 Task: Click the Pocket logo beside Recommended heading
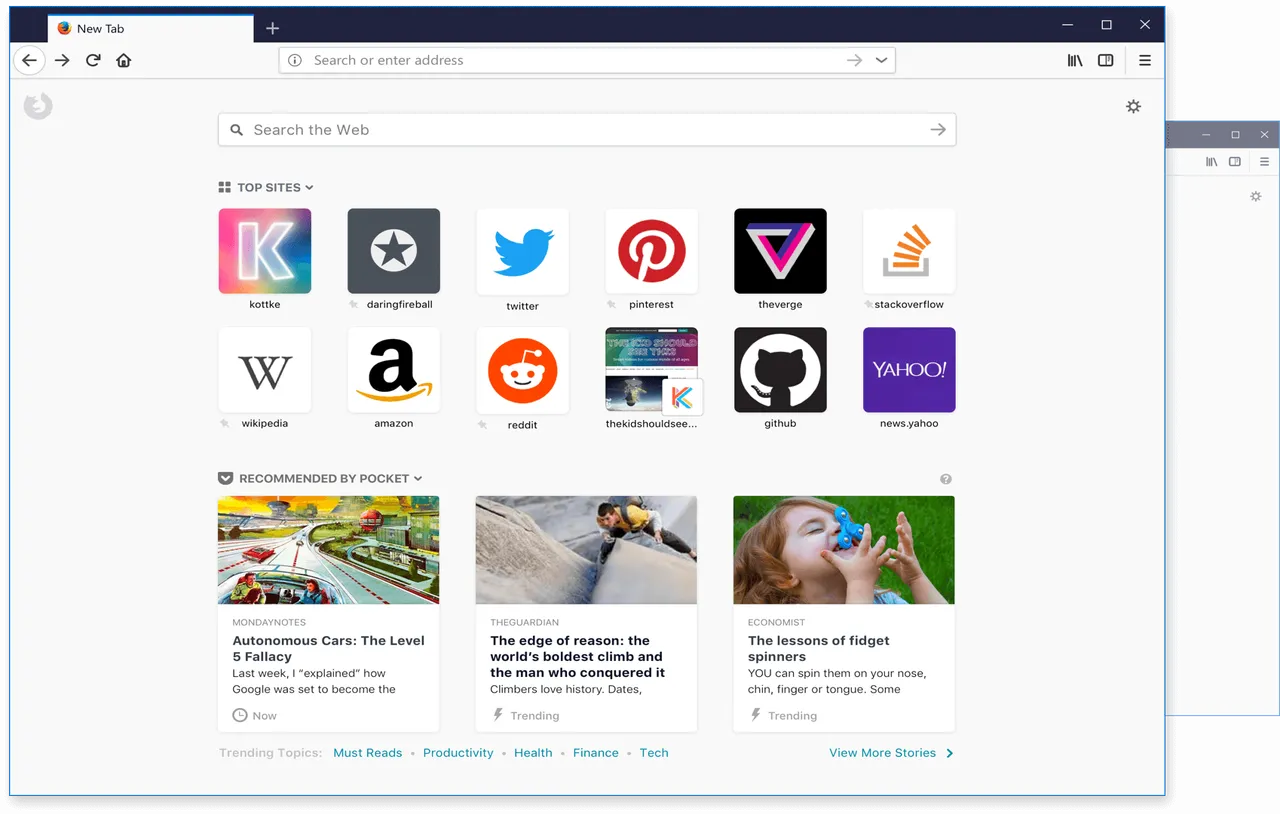(x=226, y=479)
